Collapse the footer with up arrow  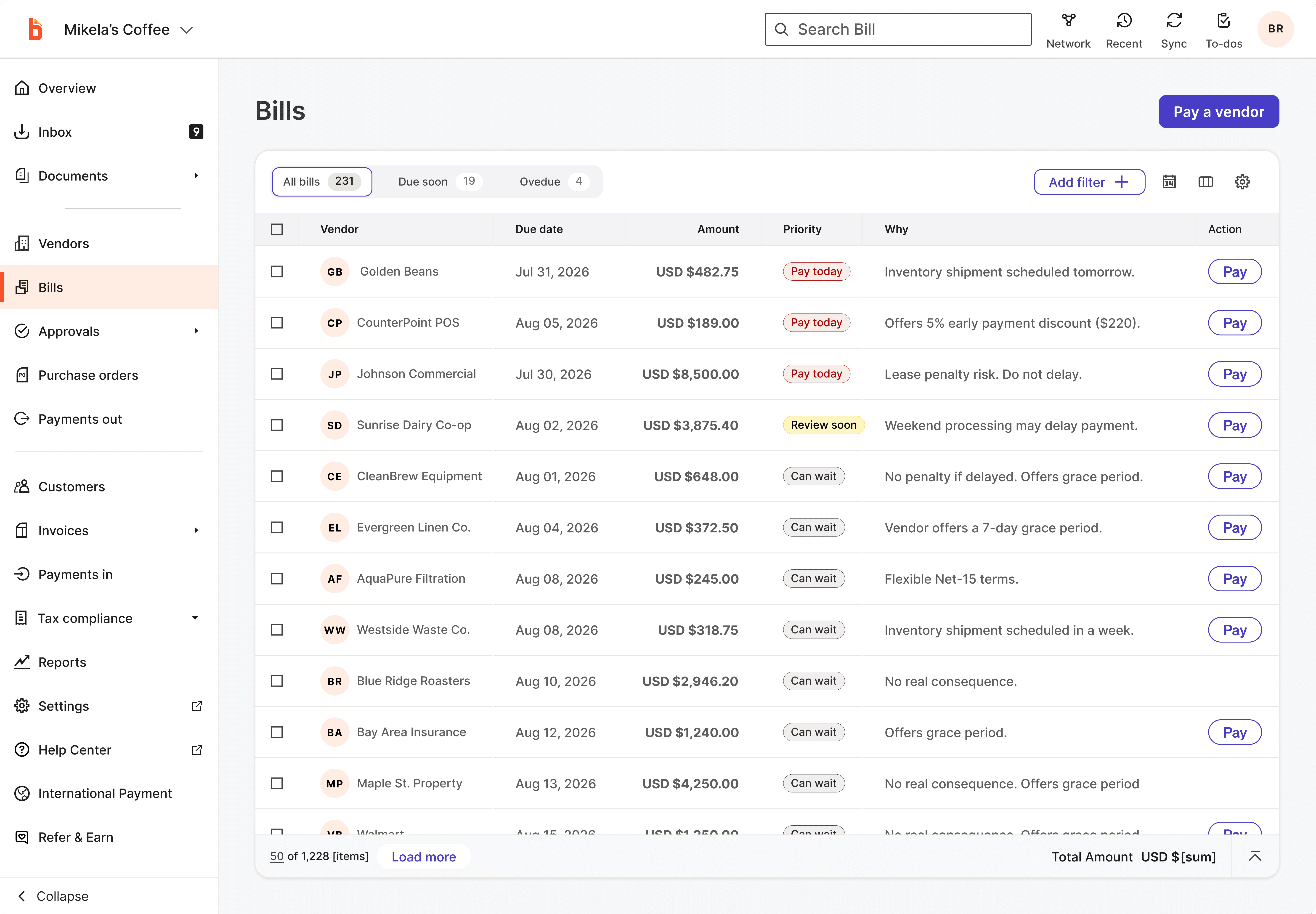[x=1255, y=856]
